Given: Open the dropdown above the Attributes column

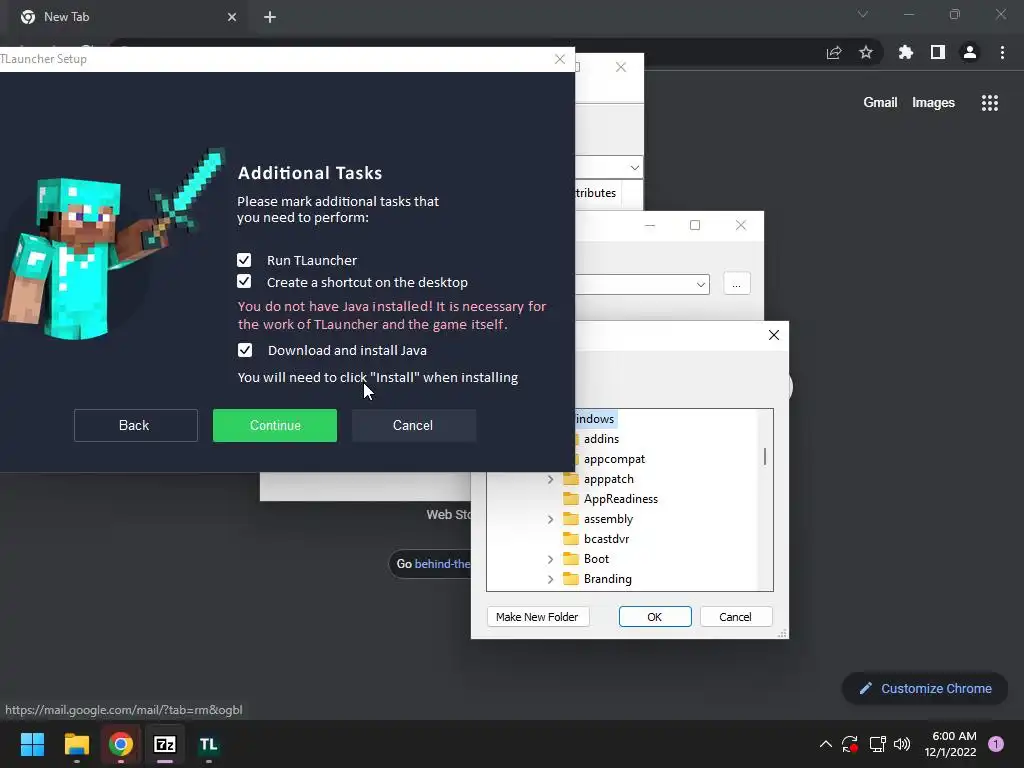Looking at the screenshot, I should 634,168.
